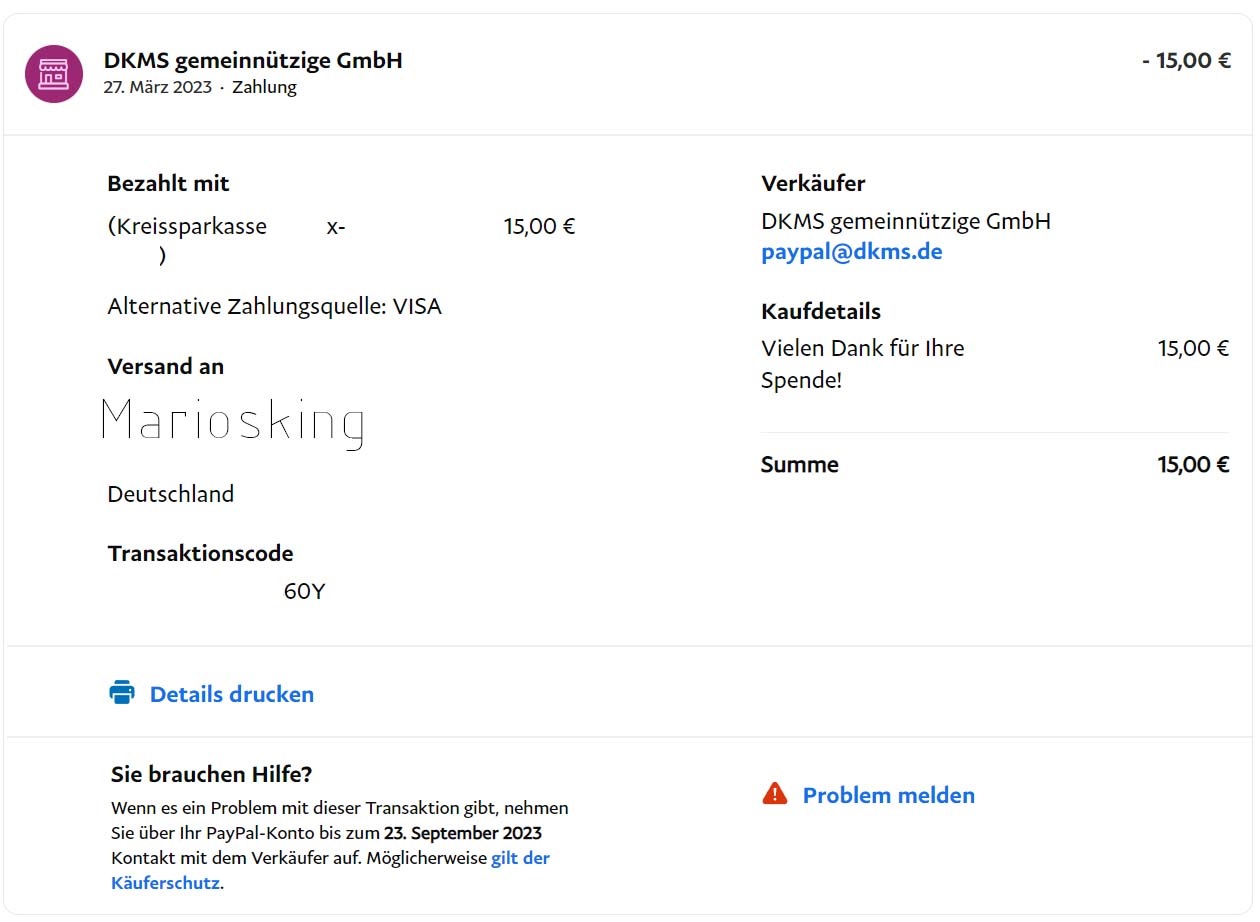Open the paypal@dkms.de email link
This screenshot has height=922, width=1260.
[851, 252]
